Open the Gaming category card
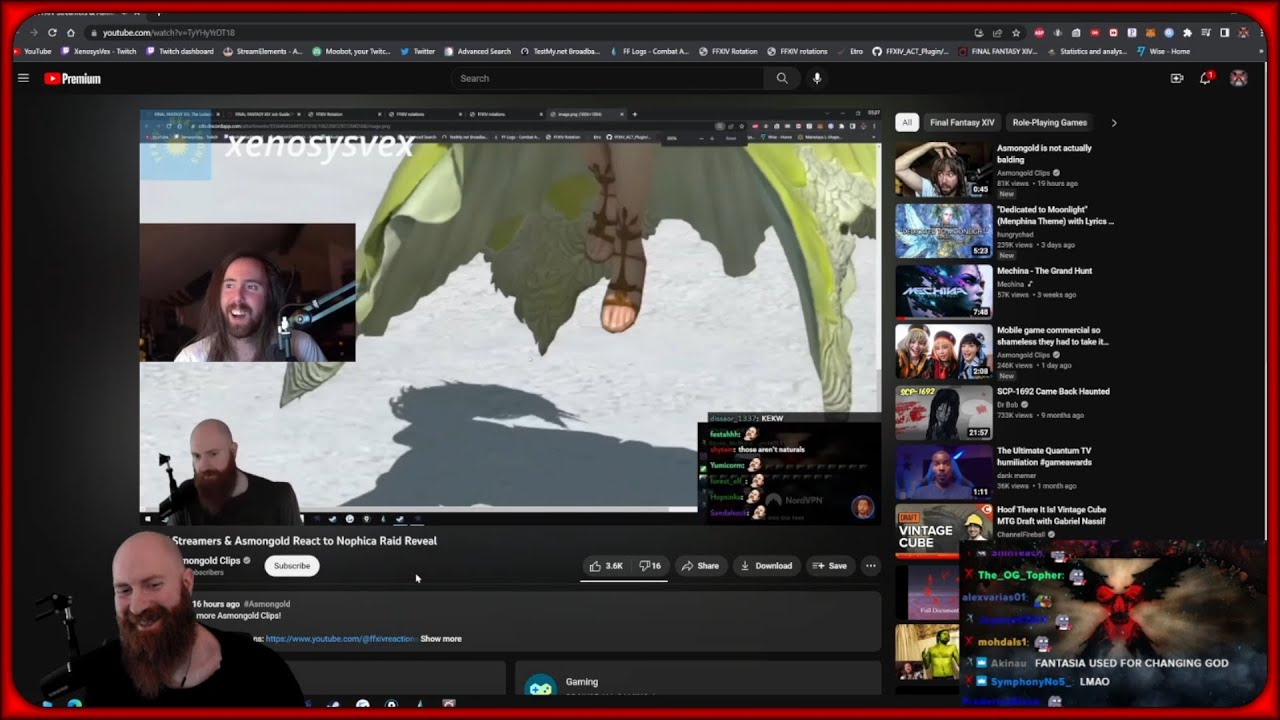The height and width of the screenshot is (720, 1280). tap(698, 682)
